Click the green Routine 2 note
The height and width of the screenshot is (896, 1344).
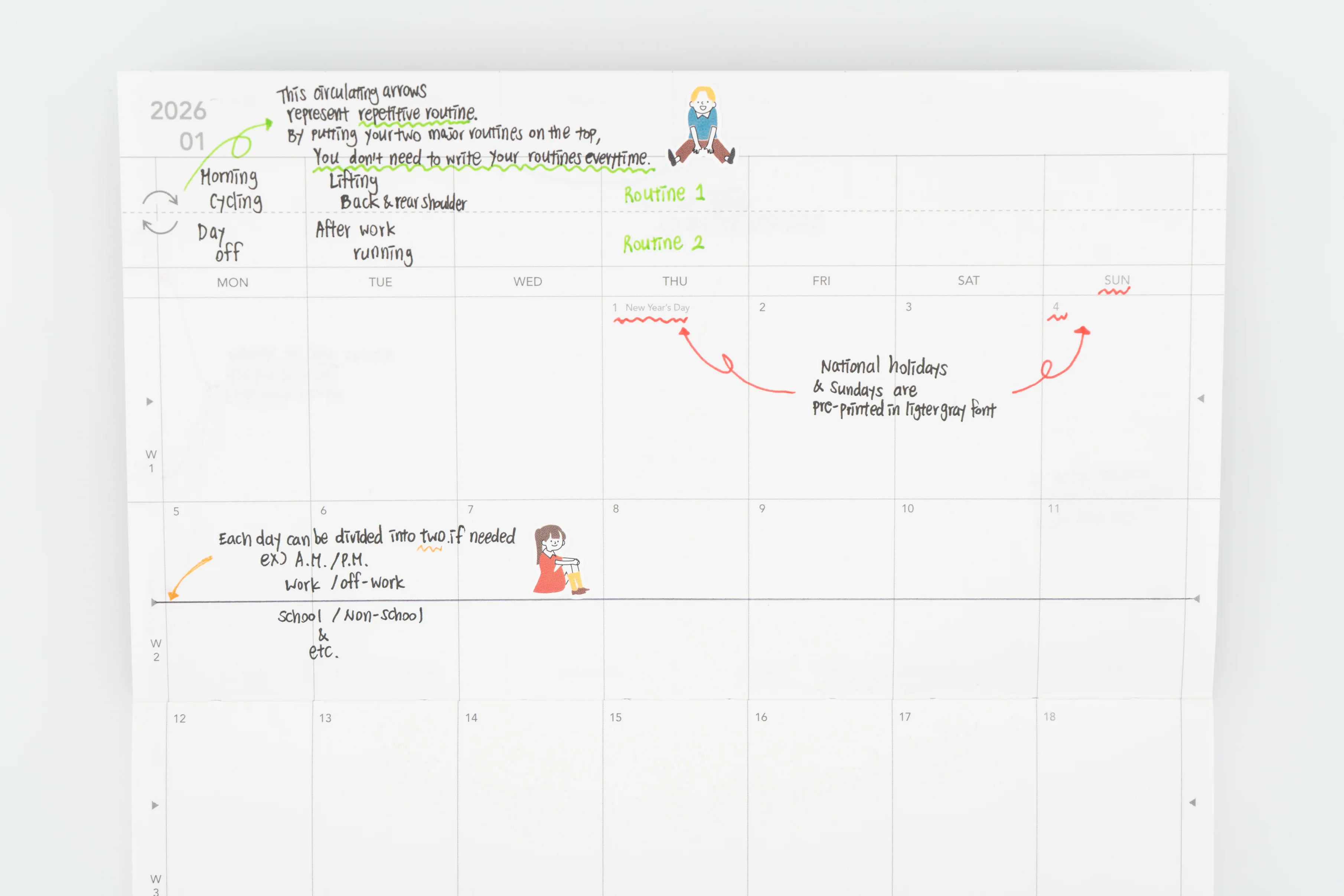coord(664,243)
